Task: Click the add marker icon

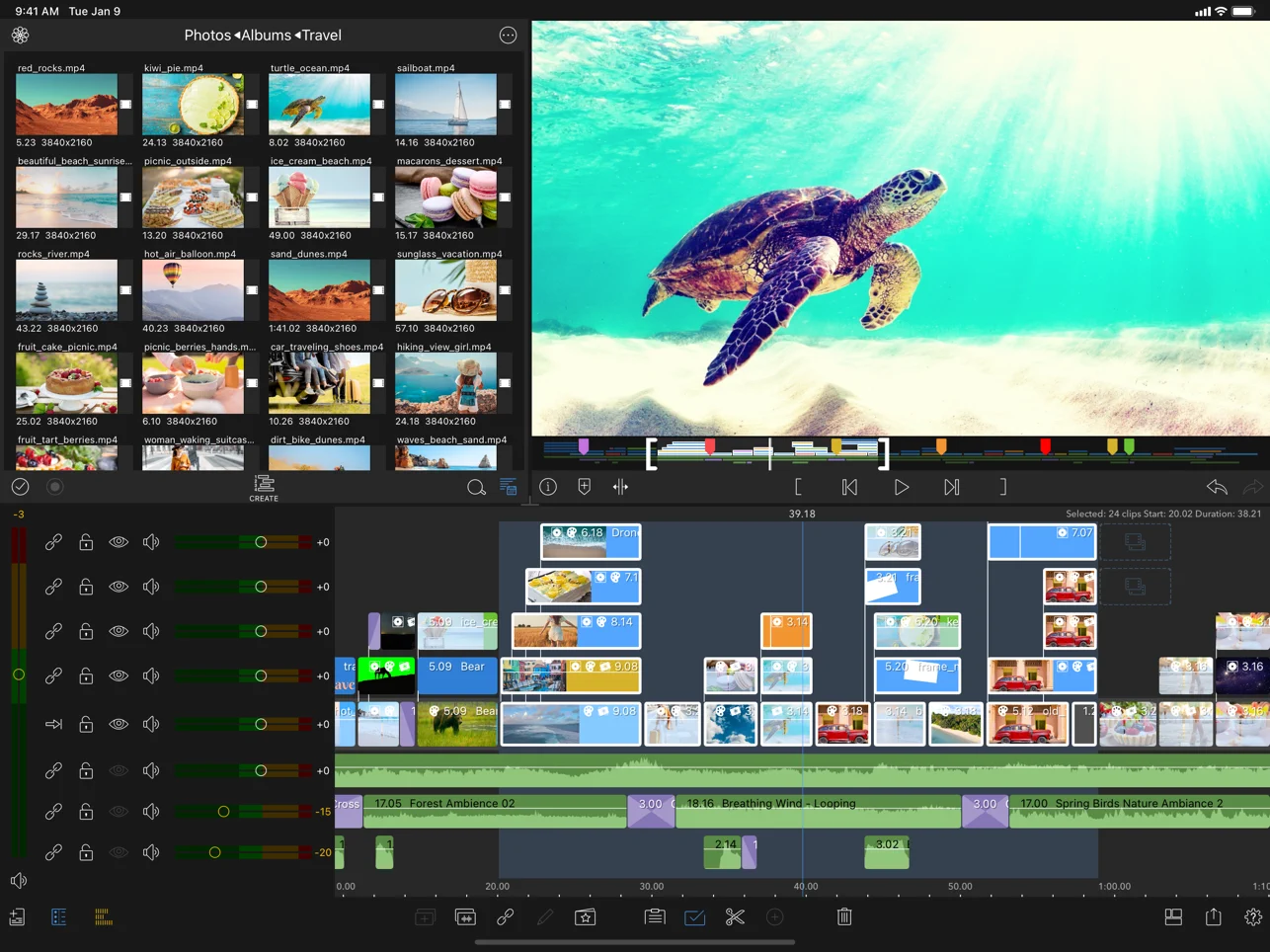Action: pos(585,487)
